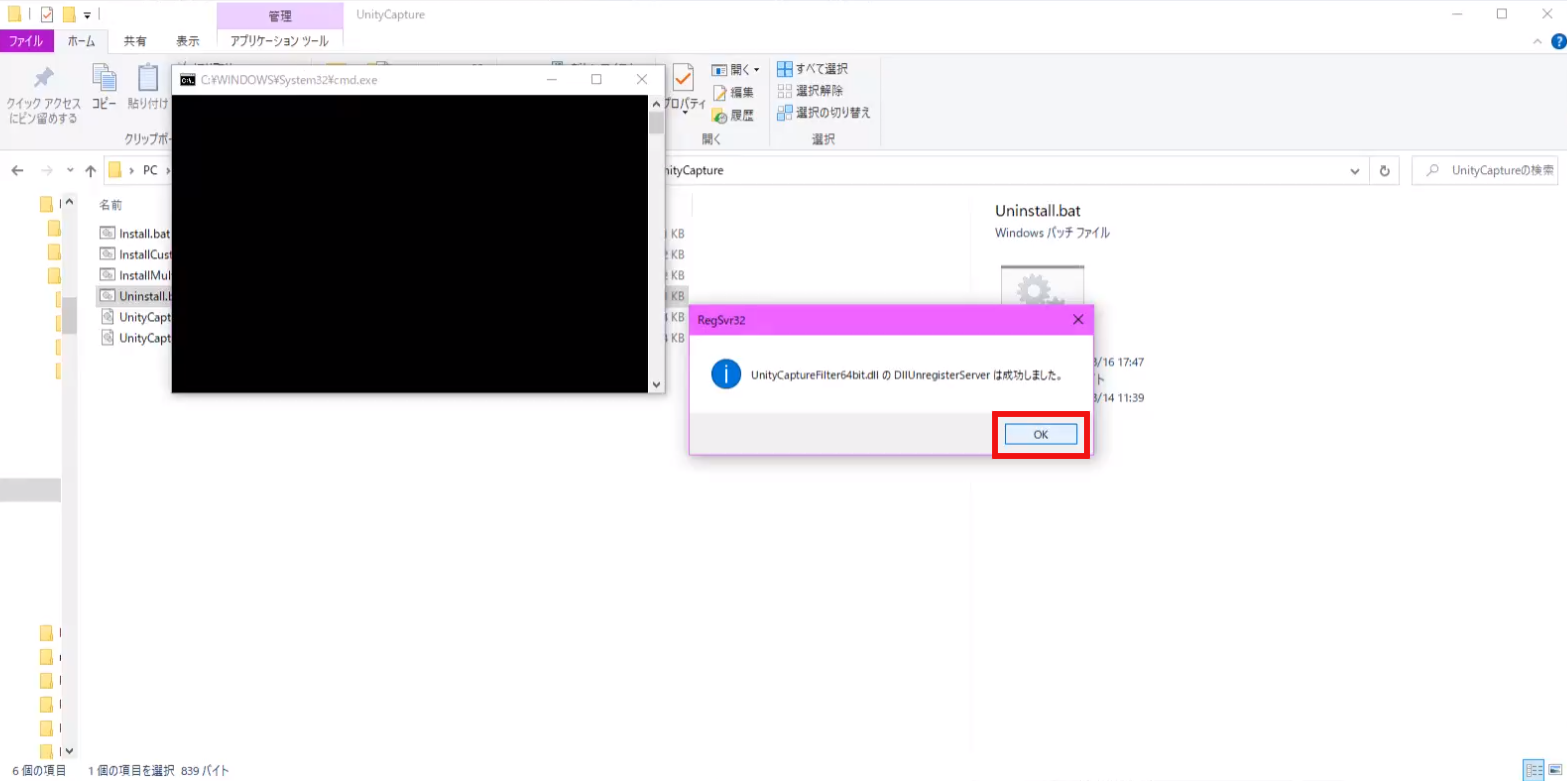
Task: Go back with the Explorer back arrow
Action: (x=18, y=171)
